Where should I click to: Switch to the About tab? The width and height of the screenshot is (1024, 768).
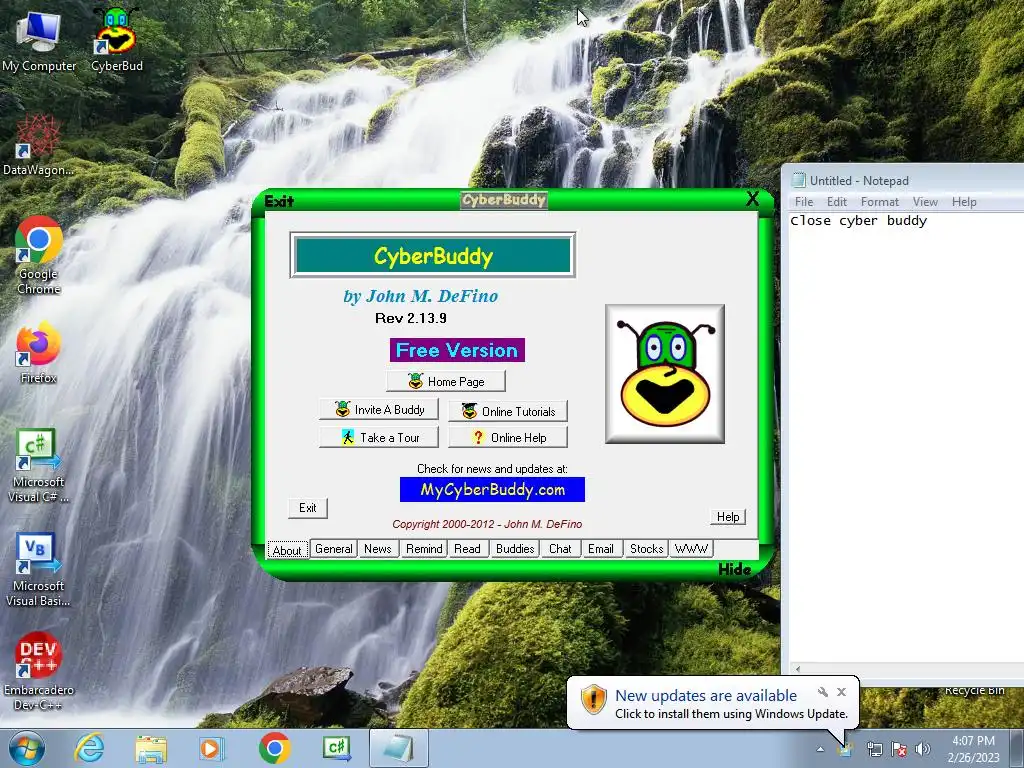[287, 550]
